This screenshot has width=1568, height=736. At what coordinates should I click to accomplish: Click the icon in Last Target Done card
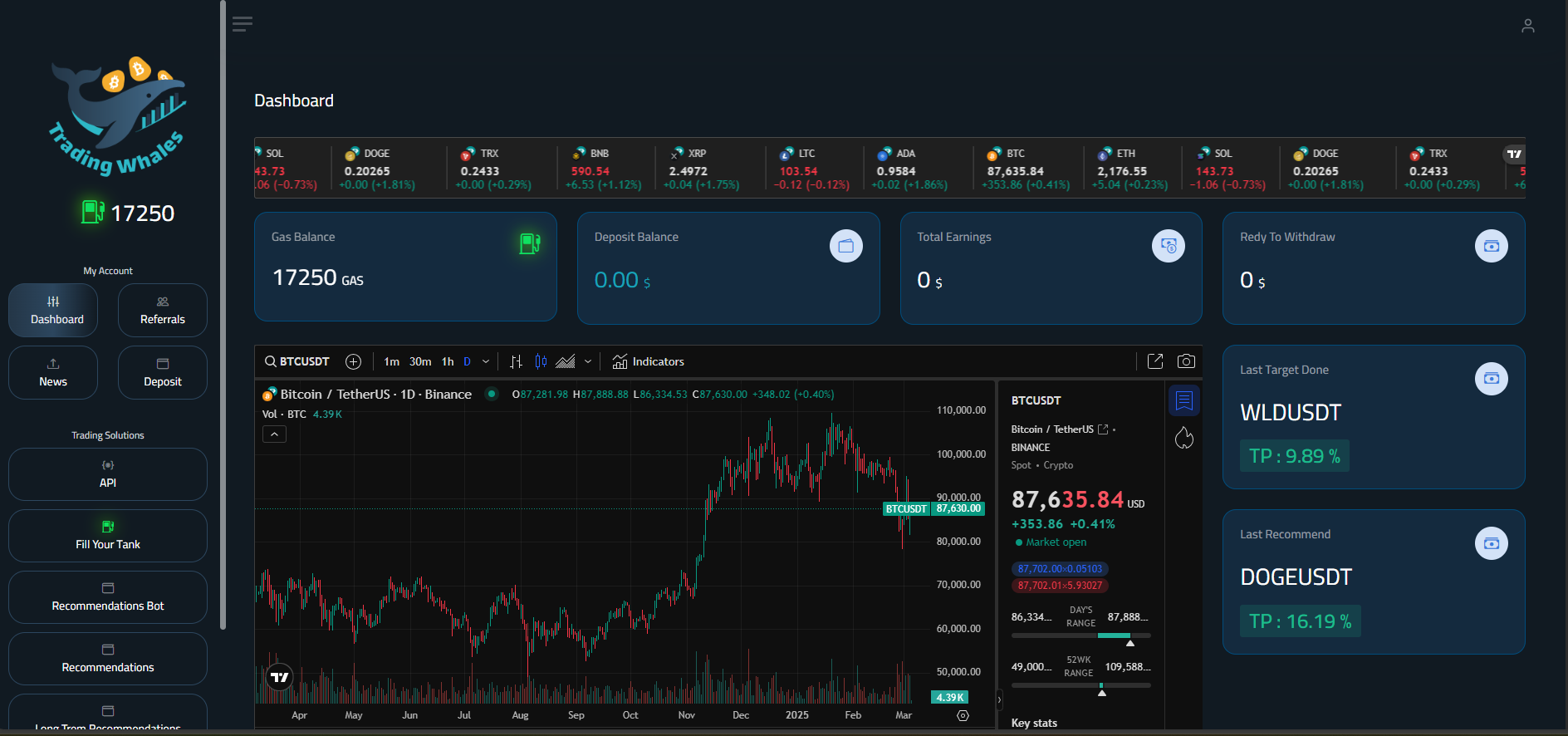(x=1492, y=379)
